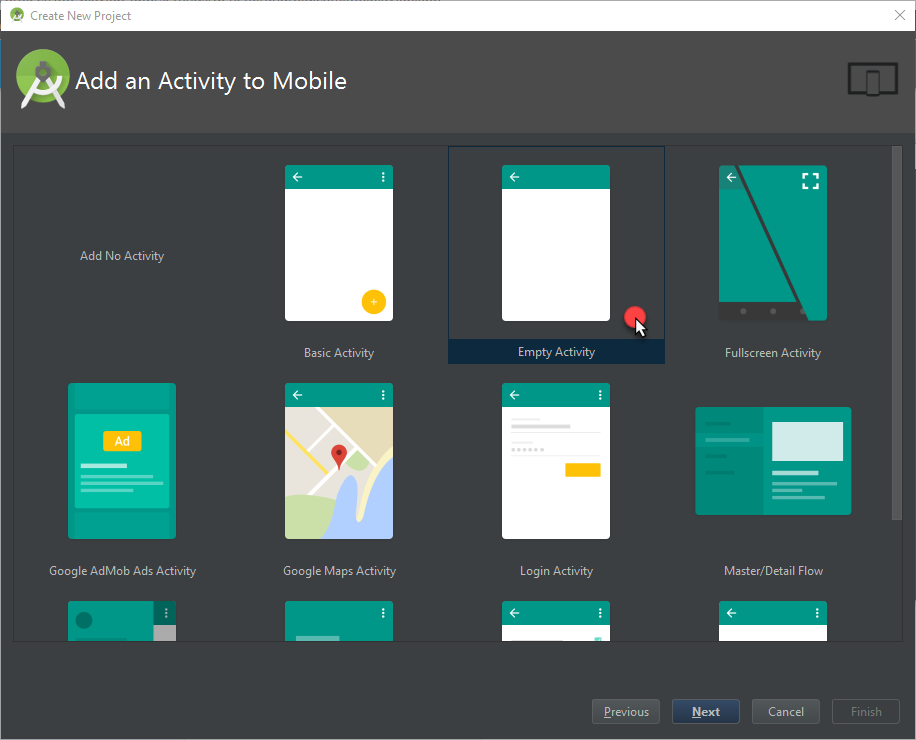Click the Android Studio logo in header
This screenshot has height=740, width=916.
point(43,79)
